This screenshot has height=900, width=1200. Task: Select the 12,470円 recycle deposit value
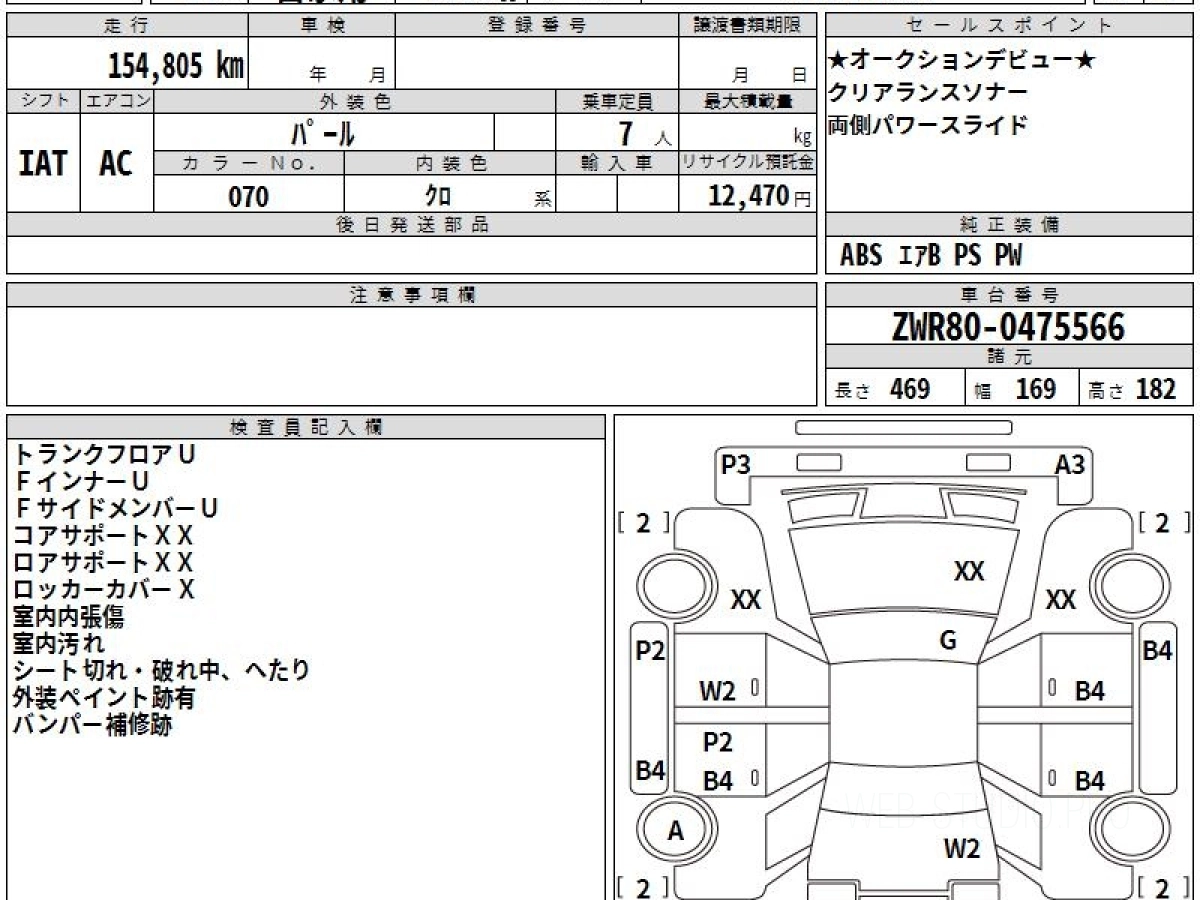pos(760,196)
